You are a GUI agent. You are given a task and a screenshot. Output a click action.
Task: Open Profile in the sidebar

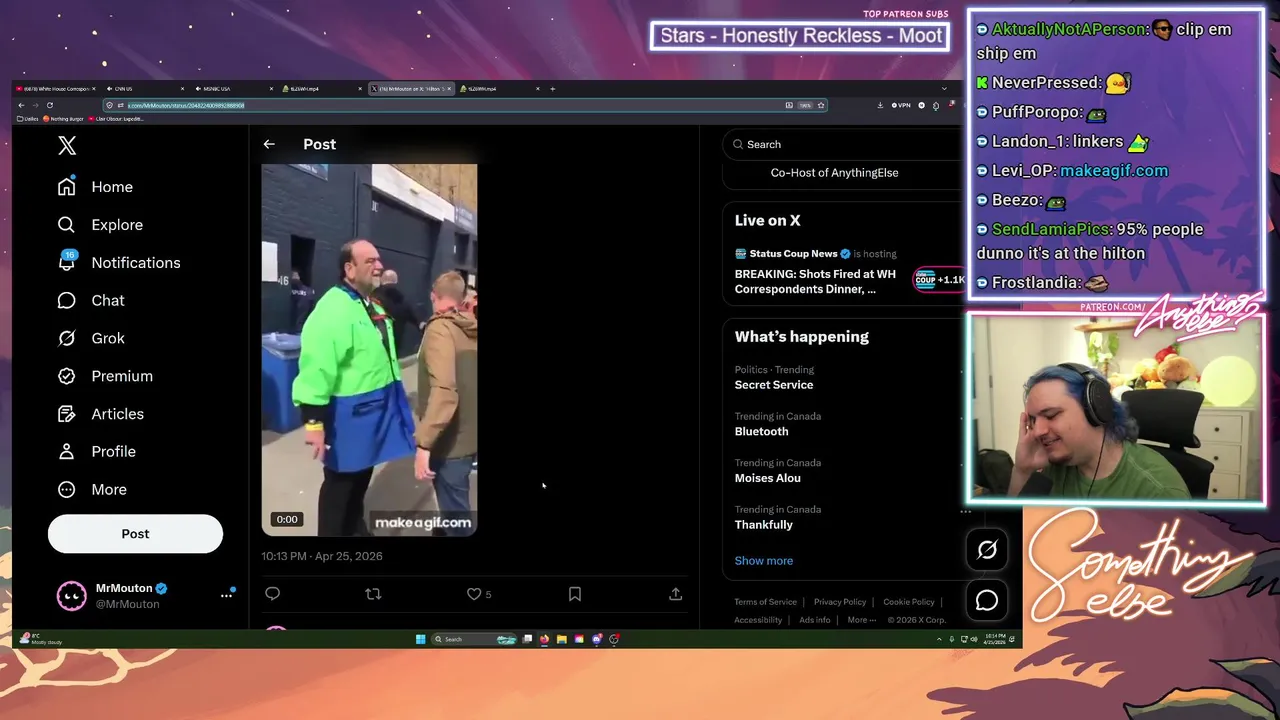[96, 452]
